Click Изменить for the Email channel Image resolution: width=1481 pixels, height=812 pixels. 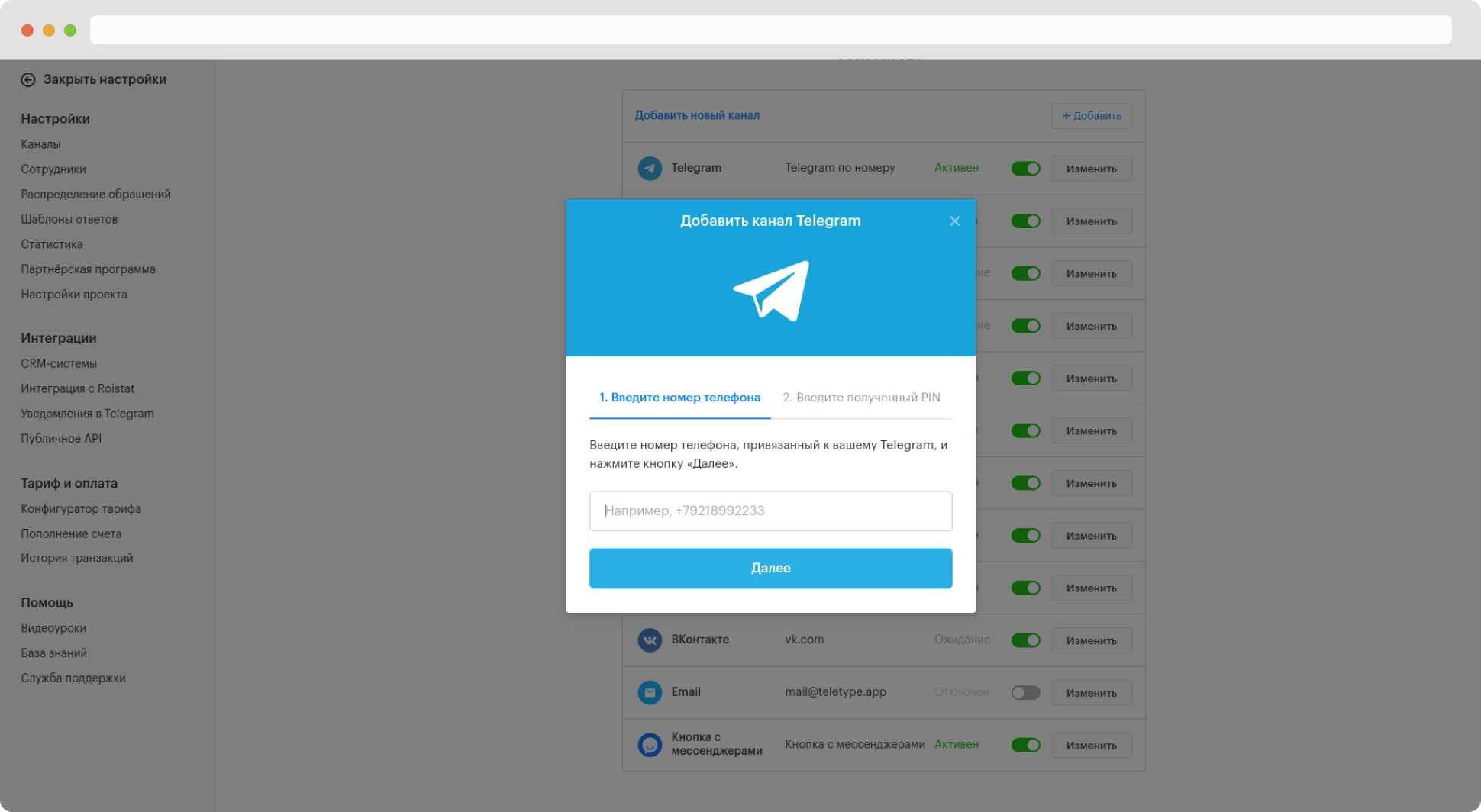coord(1092,693)
